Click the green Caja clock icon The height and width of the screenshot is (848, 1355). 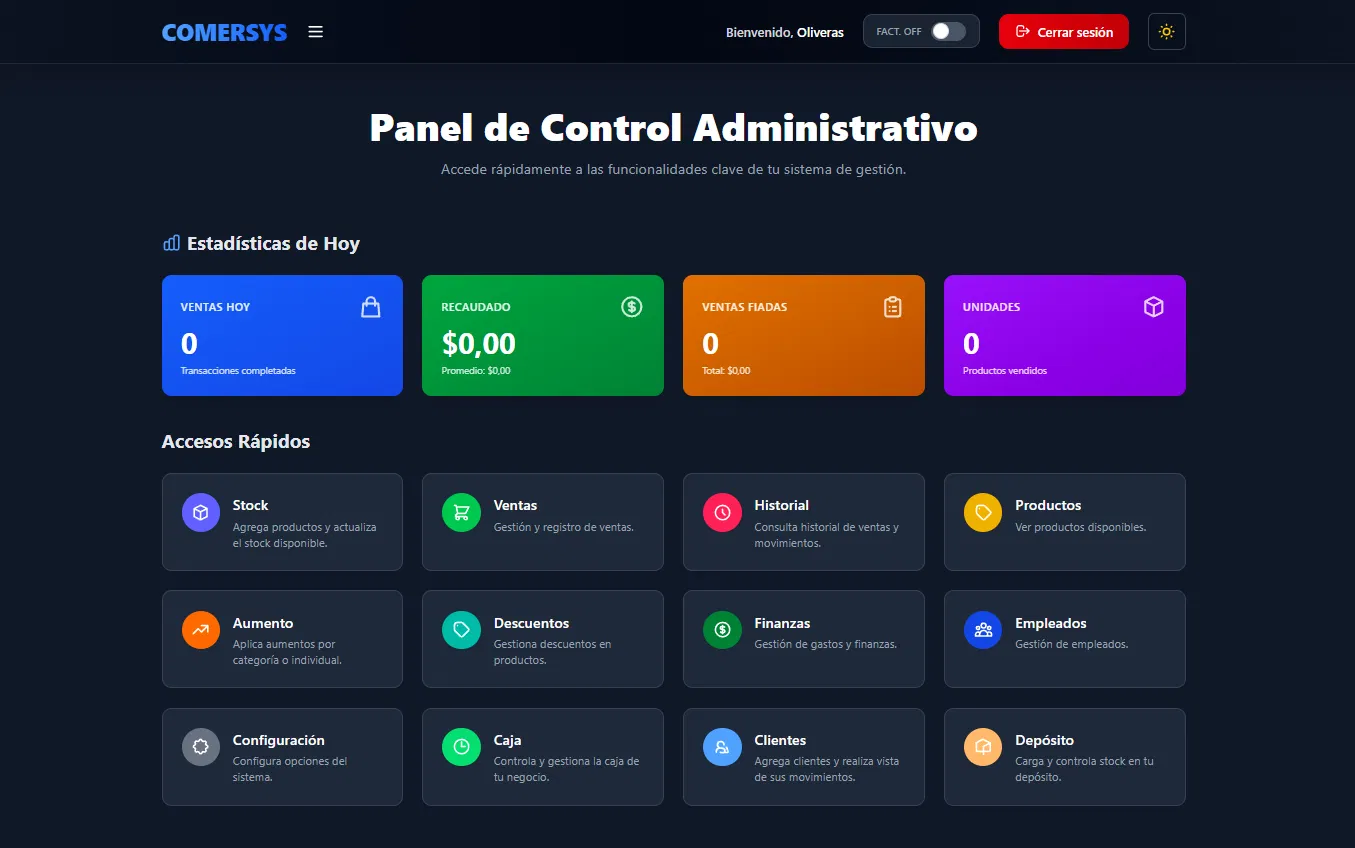click(x=461, y=747)
